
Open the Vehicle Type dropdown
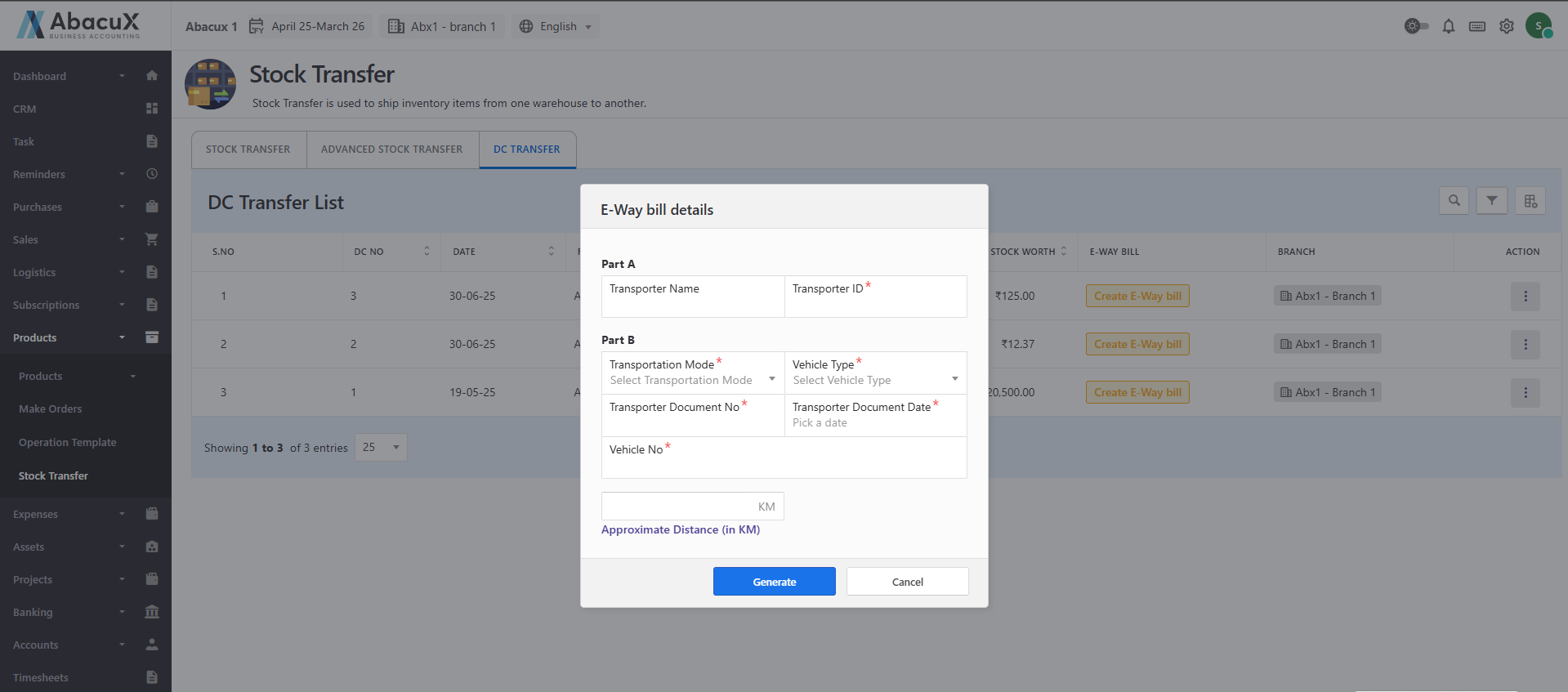click(874, 380)
